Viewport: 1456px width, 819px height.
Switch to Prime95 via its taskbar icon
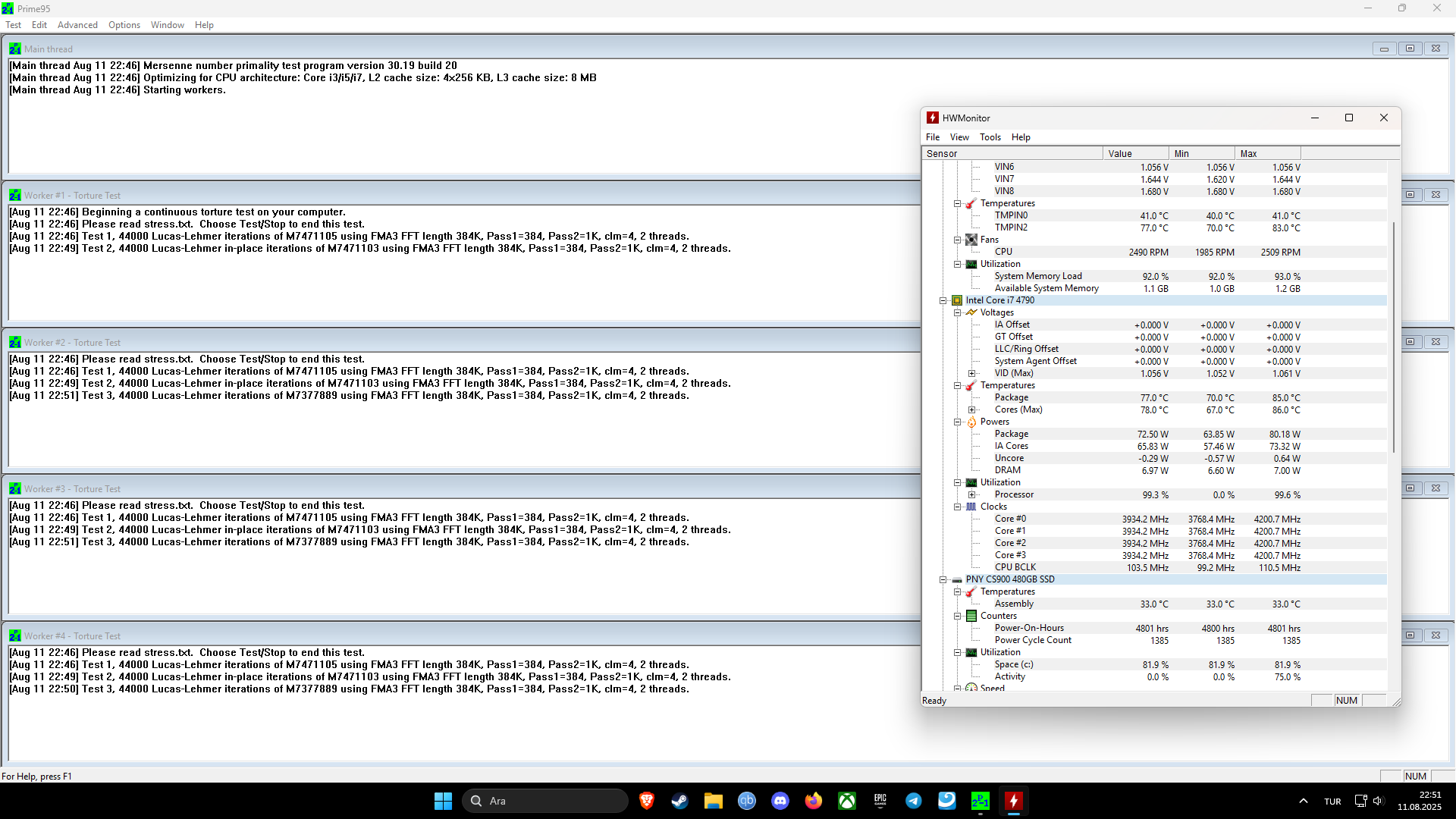[x=981, y=801]
